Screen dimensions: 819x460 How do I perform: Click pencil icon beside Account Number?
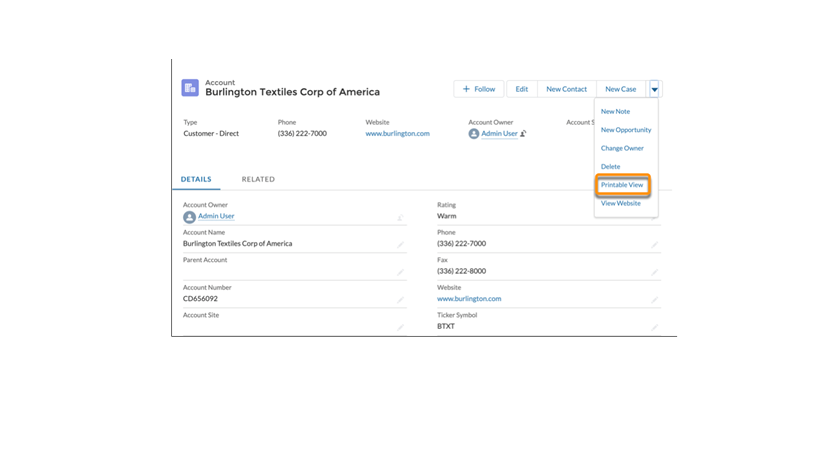click(x=401, y=299)
